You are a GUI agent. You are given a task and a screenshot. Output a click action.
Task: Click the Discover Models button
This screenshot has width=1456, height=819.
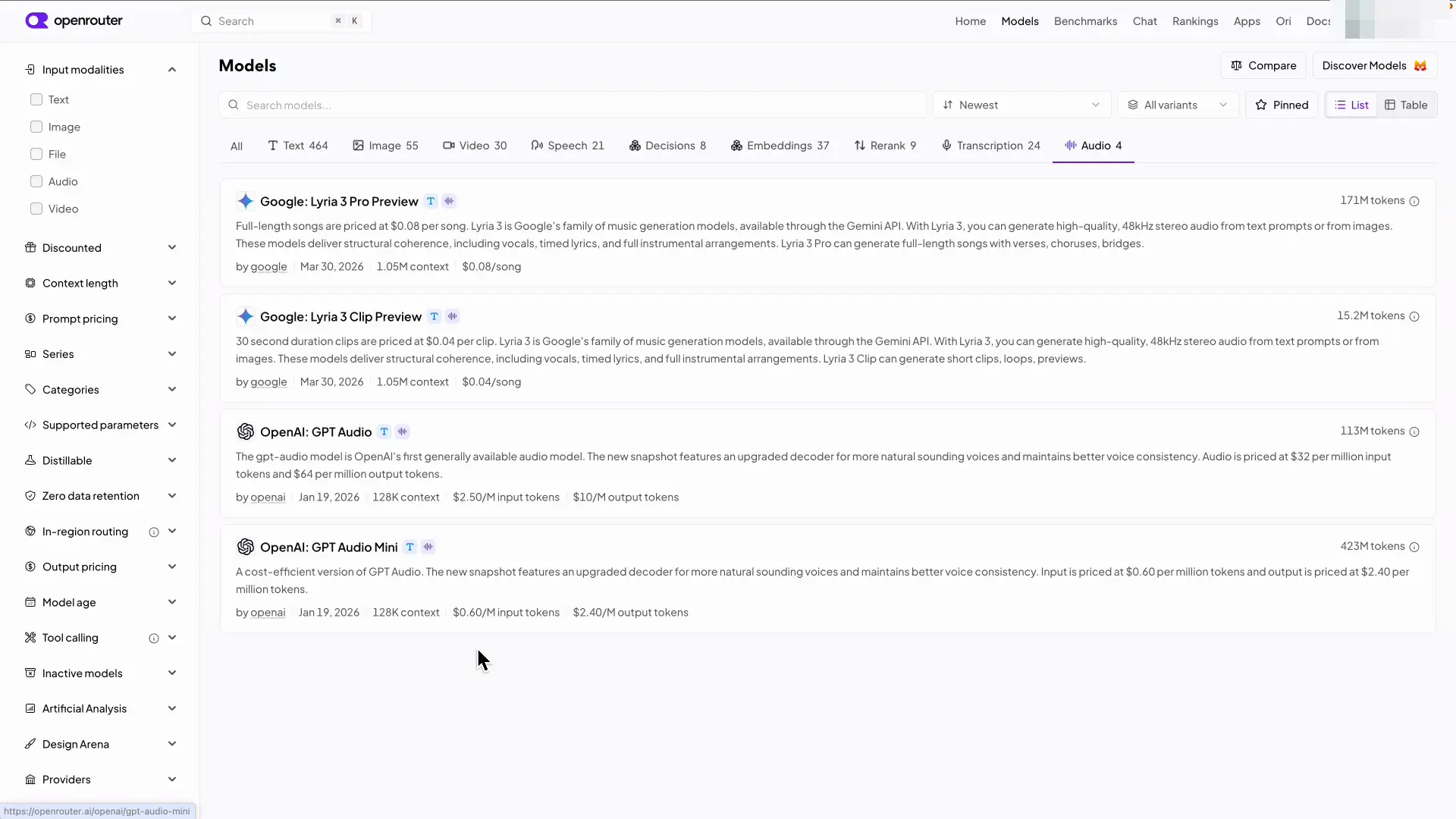1375,65
